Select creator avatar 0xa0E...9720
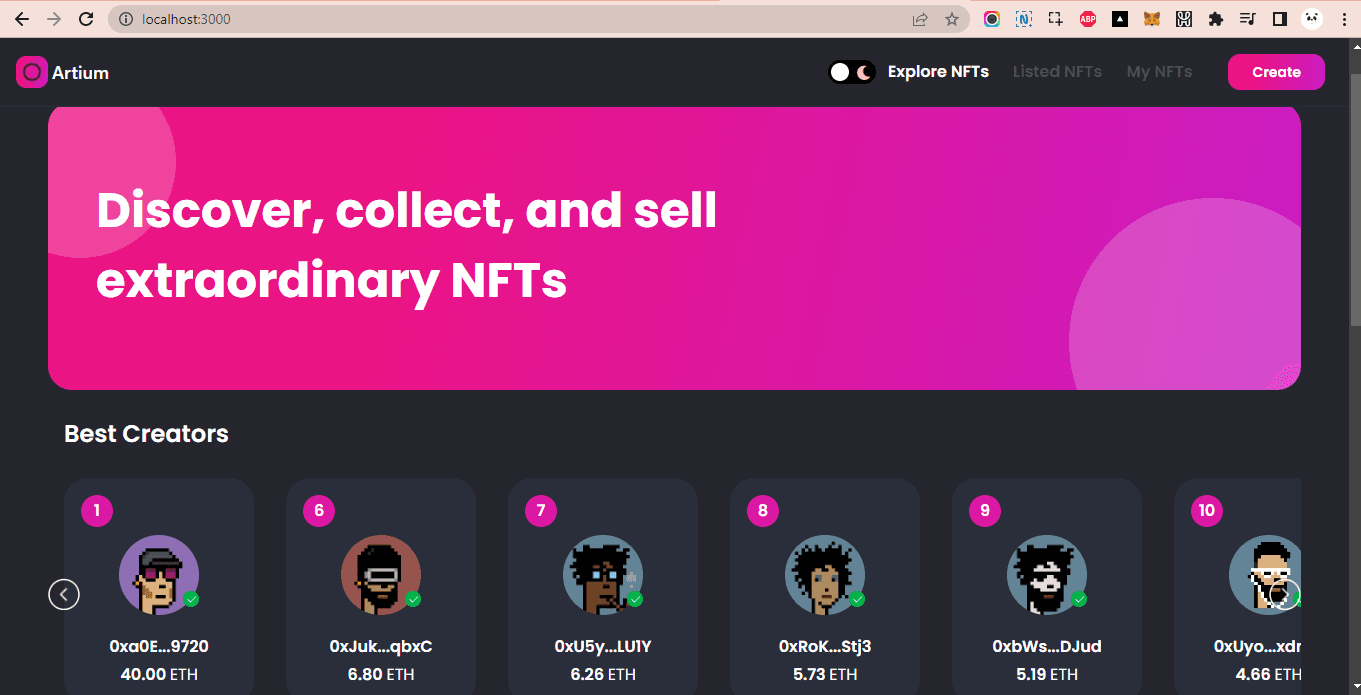 click(x=159, y=575)
